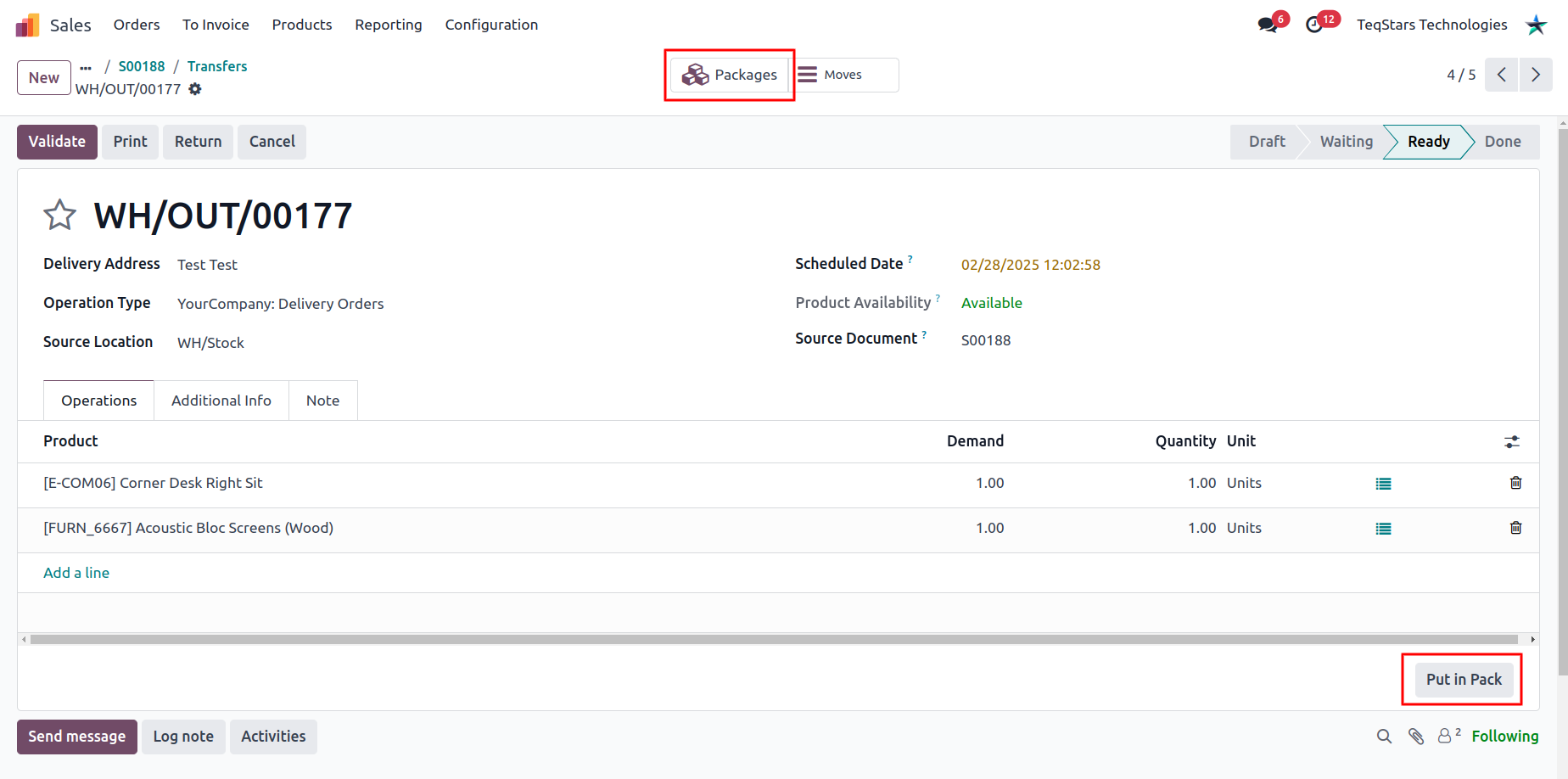Click scrollbar right arrow
Image resolution: width=1568 pixels, height=779 pixels.
click(x=1532, y=640)
